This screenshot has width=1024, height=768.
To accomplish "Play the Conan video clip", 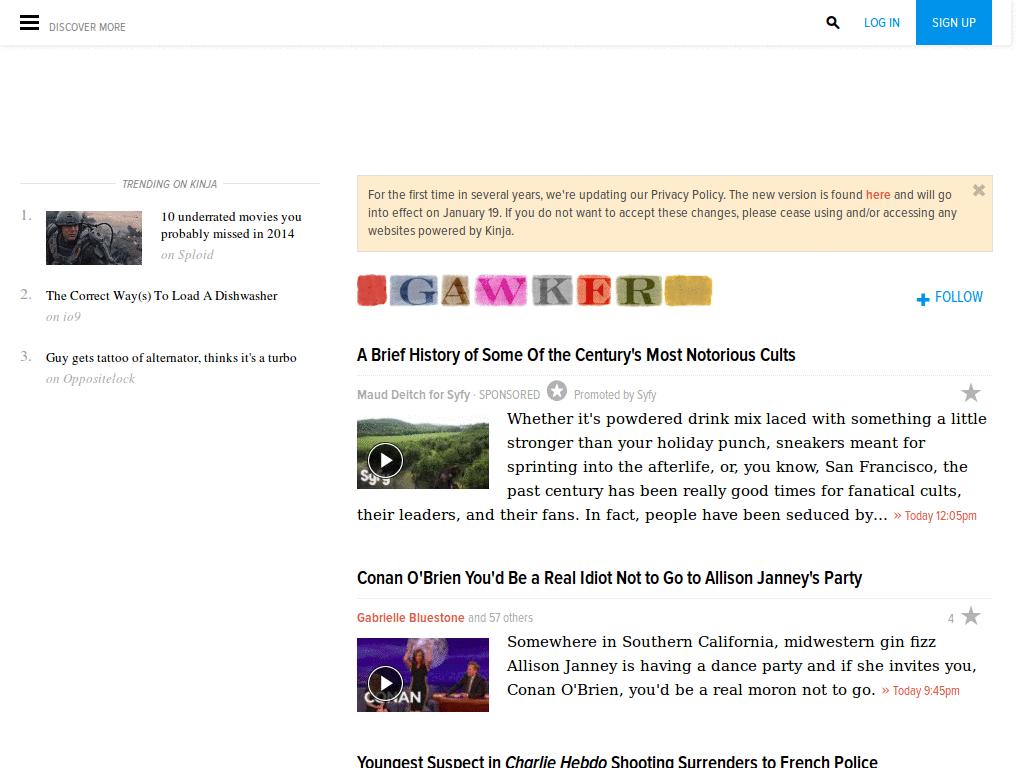I will pyautogui.click(x=385, y=683).
